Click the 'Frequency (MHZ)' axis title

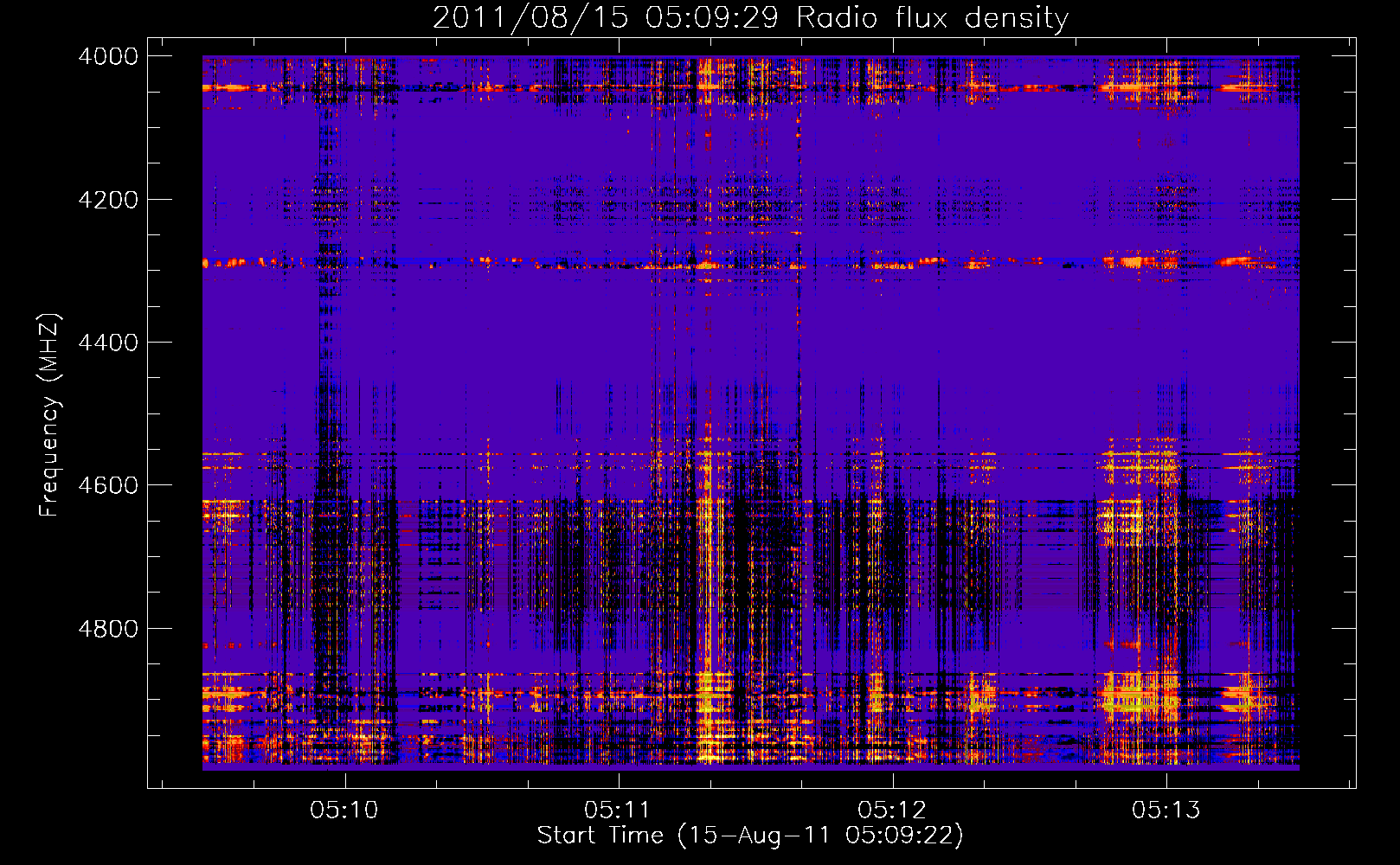pyautogui.click(x=51, y=415)
